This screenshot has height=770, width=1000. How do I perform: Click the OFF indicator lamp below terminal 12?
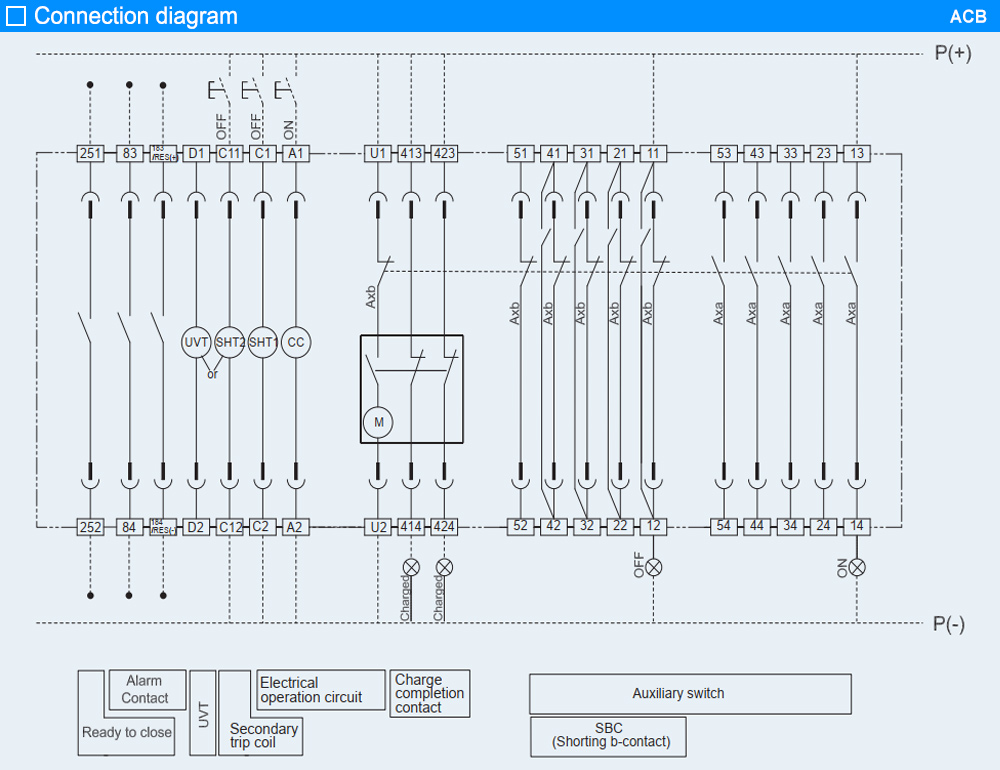[654, 567]
